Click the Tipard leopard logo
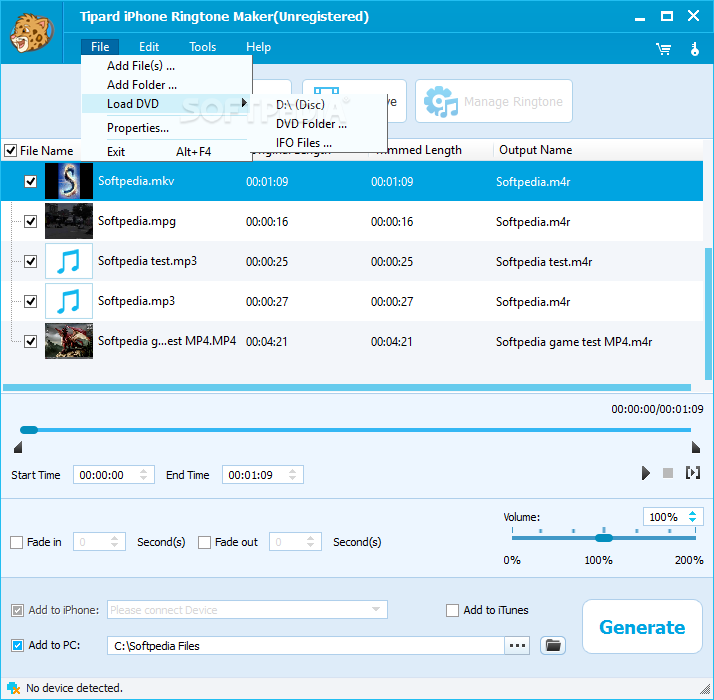This screenshot has width=714, height=700. coord(31,33)
